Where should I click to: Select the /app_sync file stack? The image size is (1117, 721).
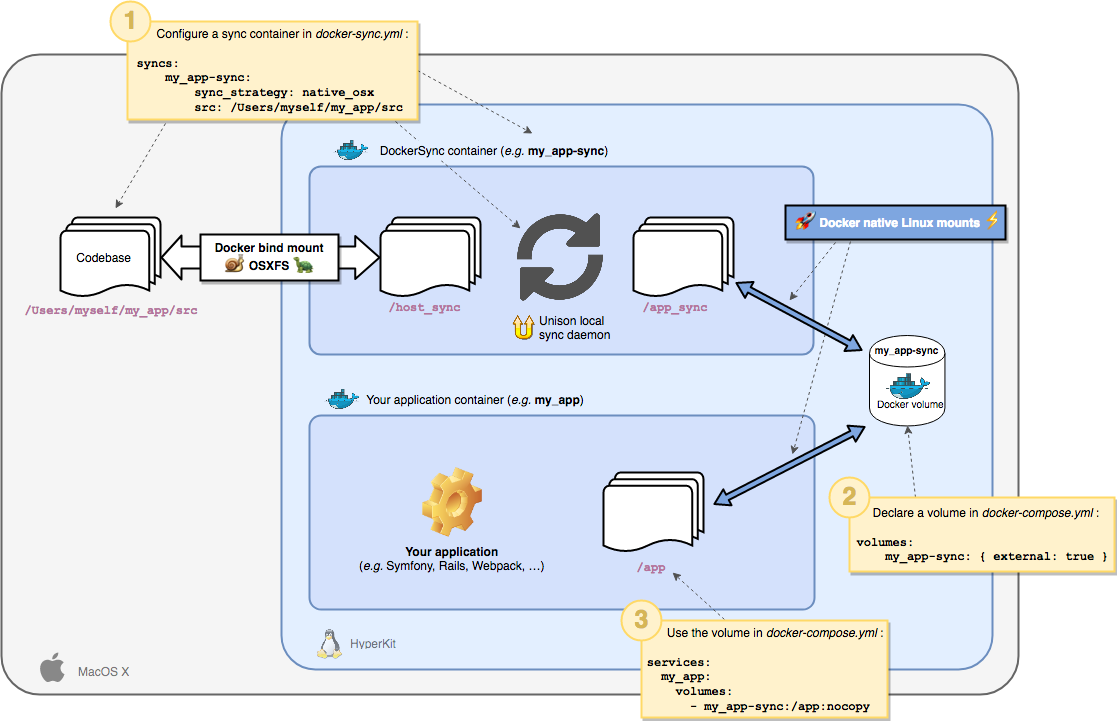pyautogui.click(x=684, y=256)
